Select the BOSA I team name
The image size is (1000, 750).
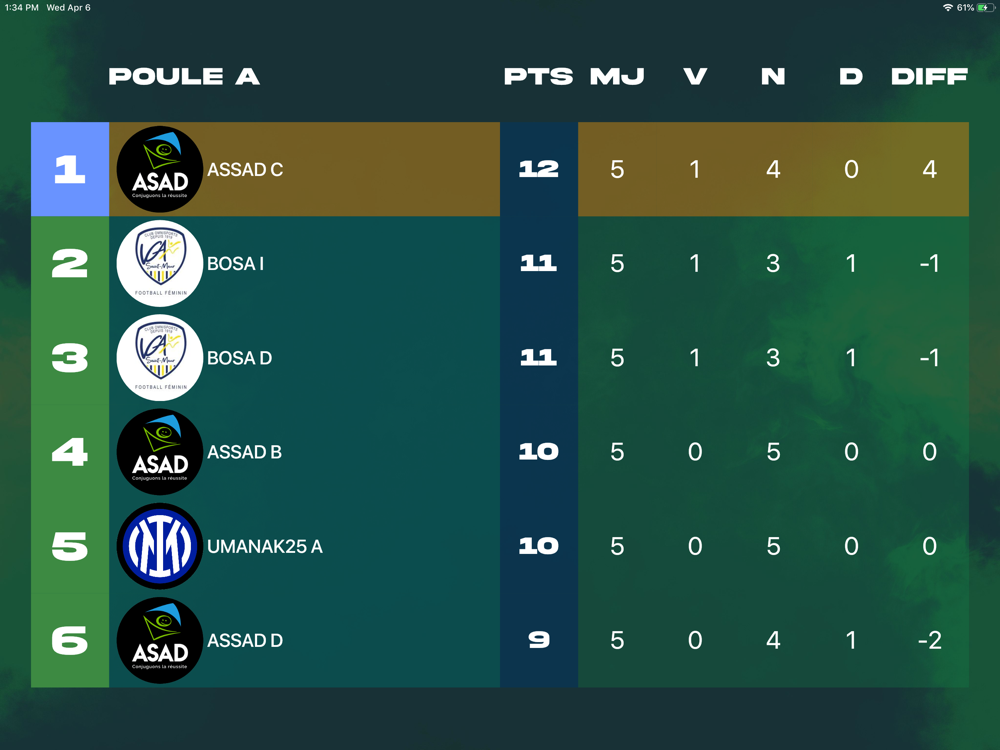[x=235, y=264]
